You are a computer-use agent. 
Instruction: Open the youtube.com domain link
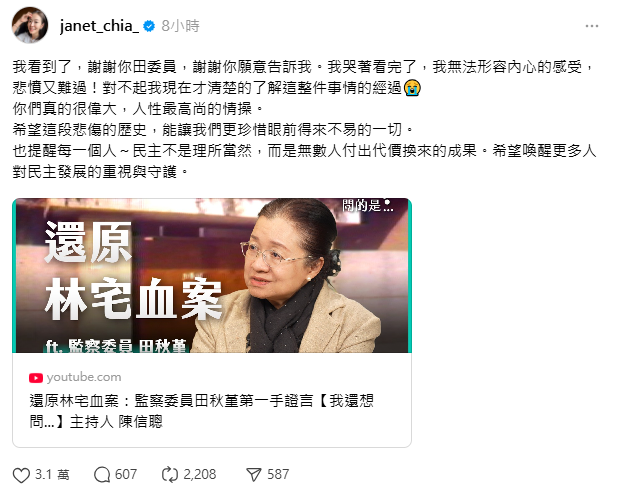(x=84, y=377)
